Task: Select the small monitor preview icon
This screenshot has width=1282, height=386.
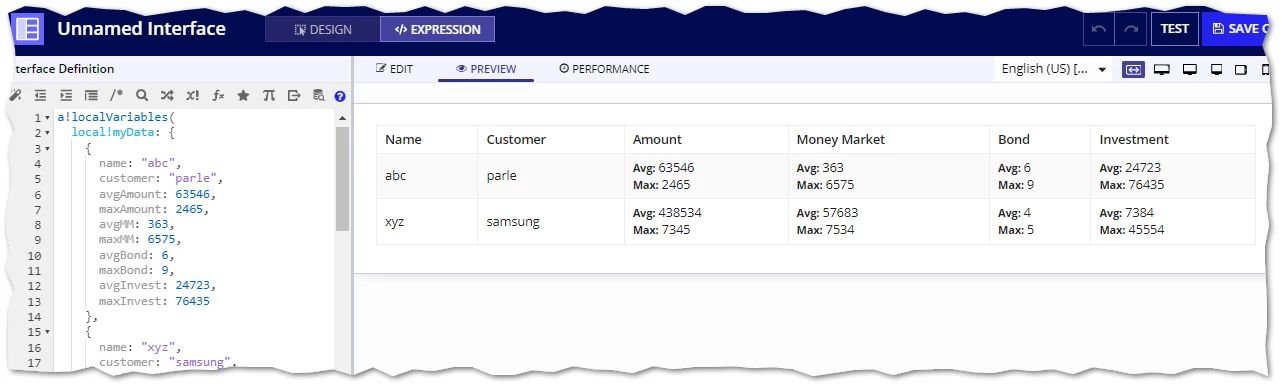Action: 1217,70
